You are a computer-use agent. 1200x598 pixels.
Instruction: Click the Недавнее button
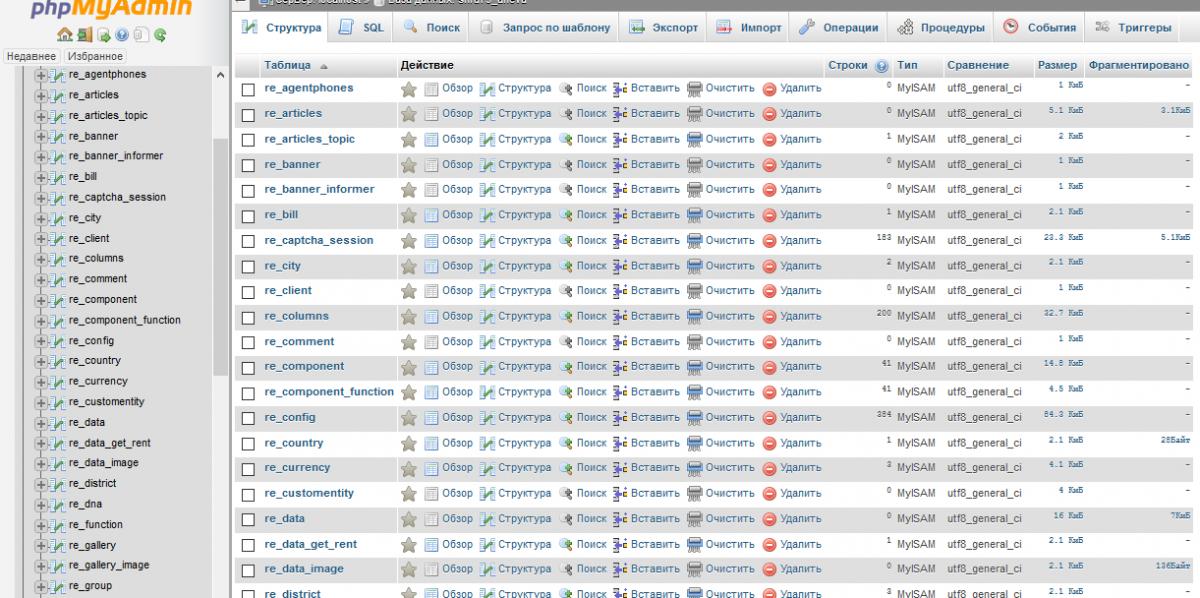[32, 56]
